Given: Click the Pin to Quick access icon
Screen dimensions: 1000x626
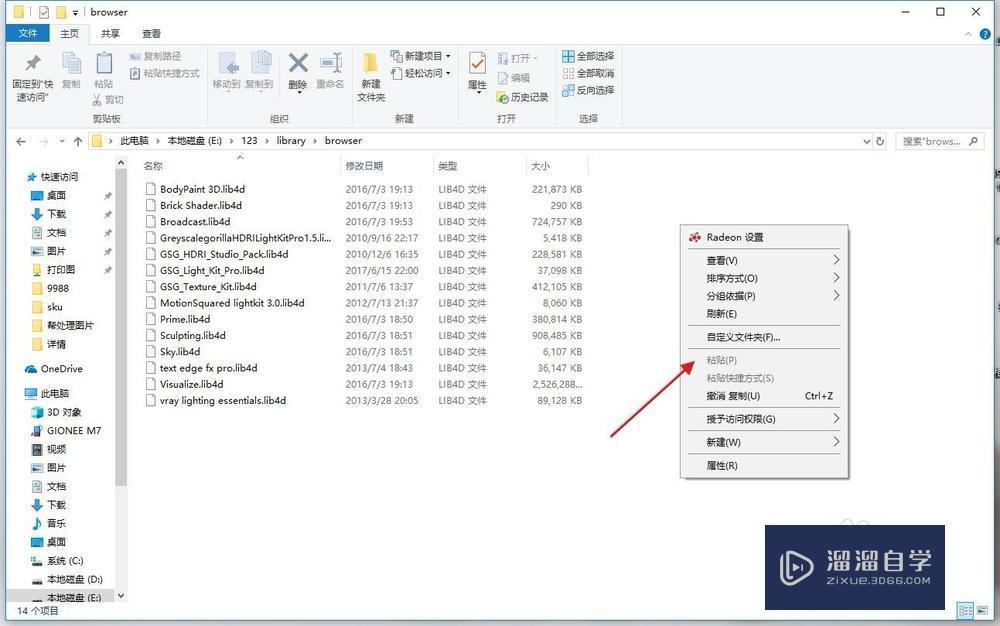Looking at the screenshot, I should tap(32, 63).
